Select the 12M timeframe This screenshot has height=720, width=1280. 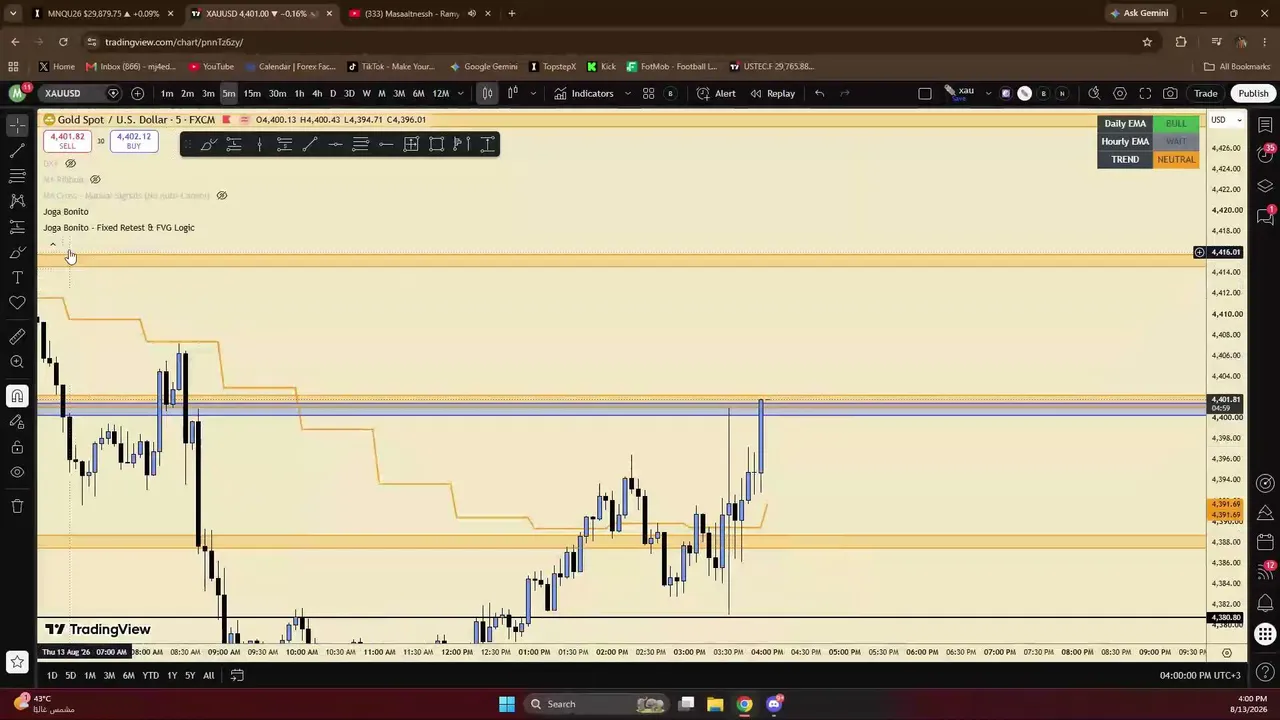pyautogui.click(x=440, y=93)
